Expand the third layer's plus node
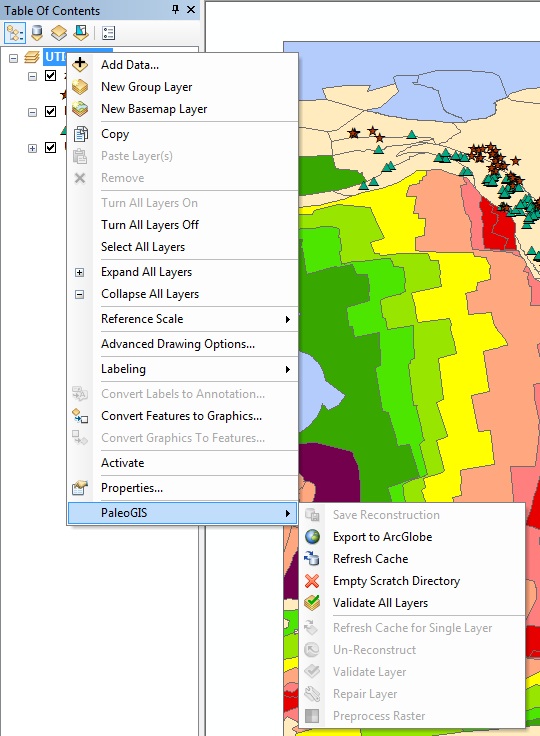 [x=32, y=148]
